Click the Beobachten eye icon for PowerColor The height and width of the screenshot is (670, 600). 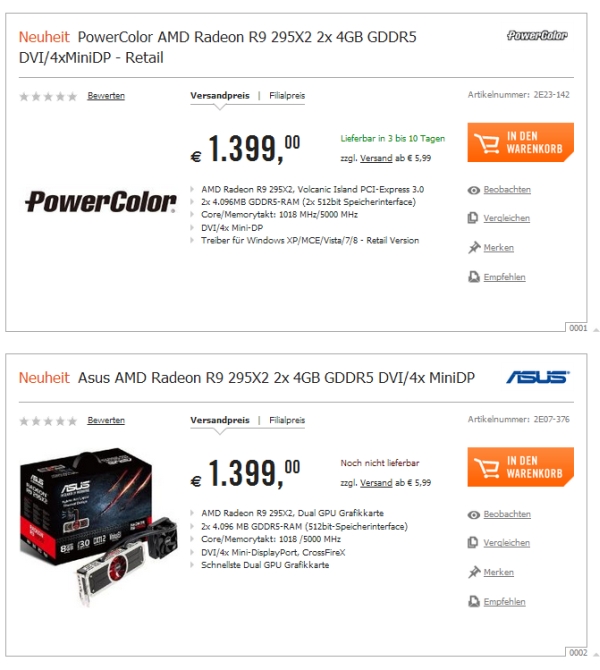point(474,190)
